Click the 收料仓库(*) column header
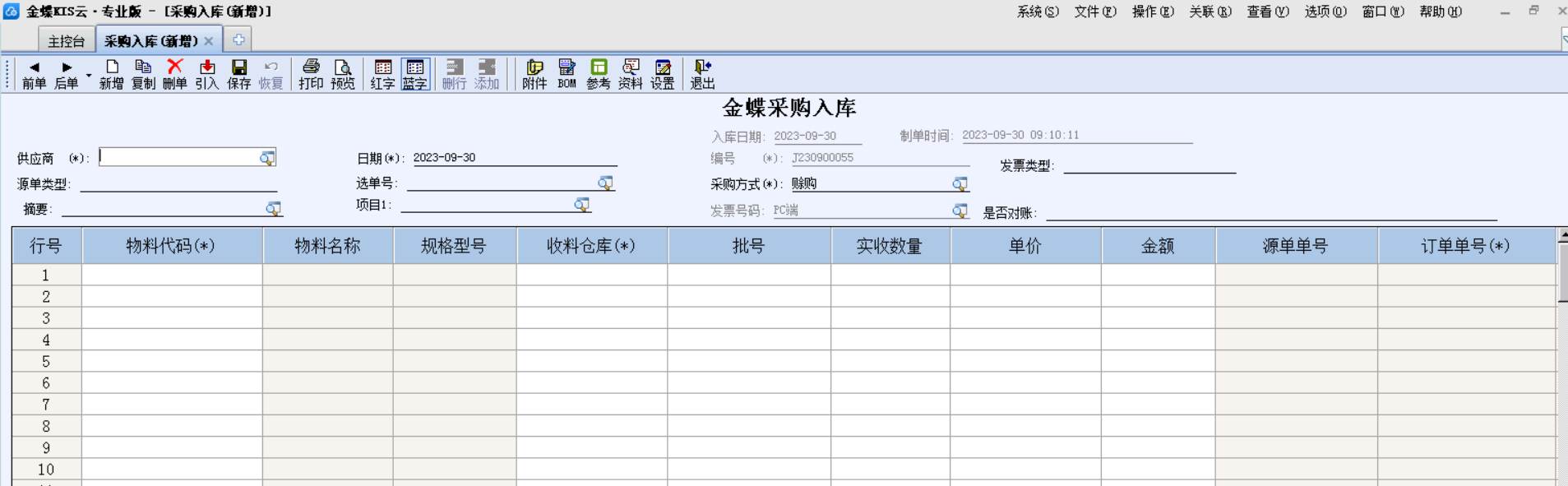Viewport: 1568px width, 486px height. [592, 246]
